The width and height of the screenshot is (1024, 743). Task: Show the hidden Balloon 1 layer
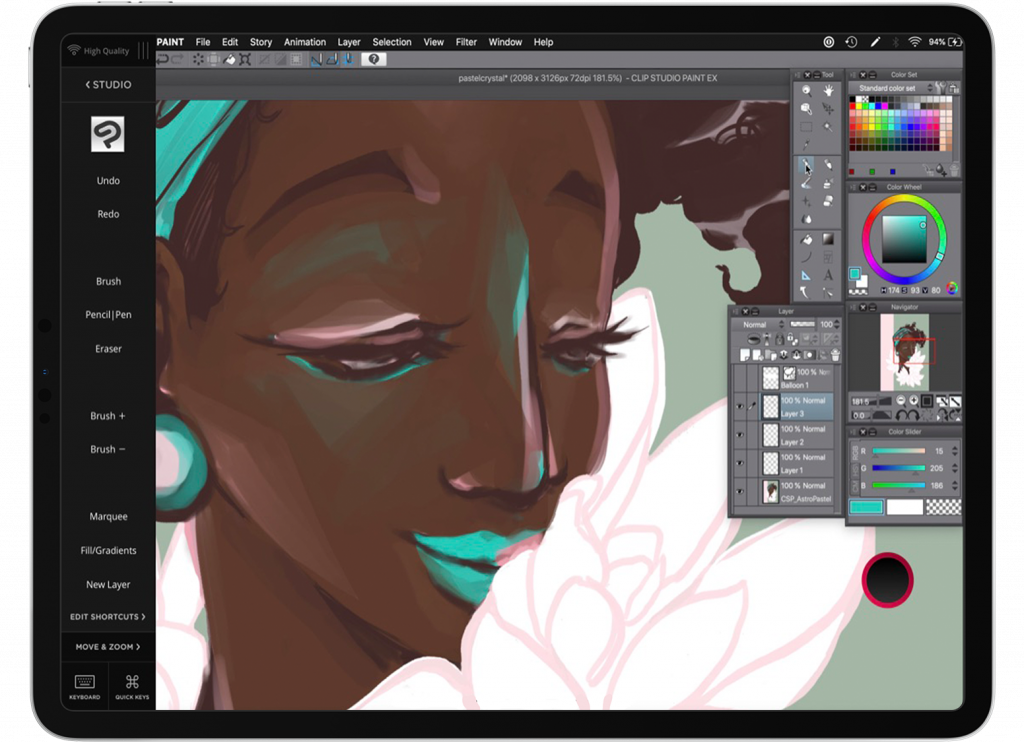pos(740,378)
